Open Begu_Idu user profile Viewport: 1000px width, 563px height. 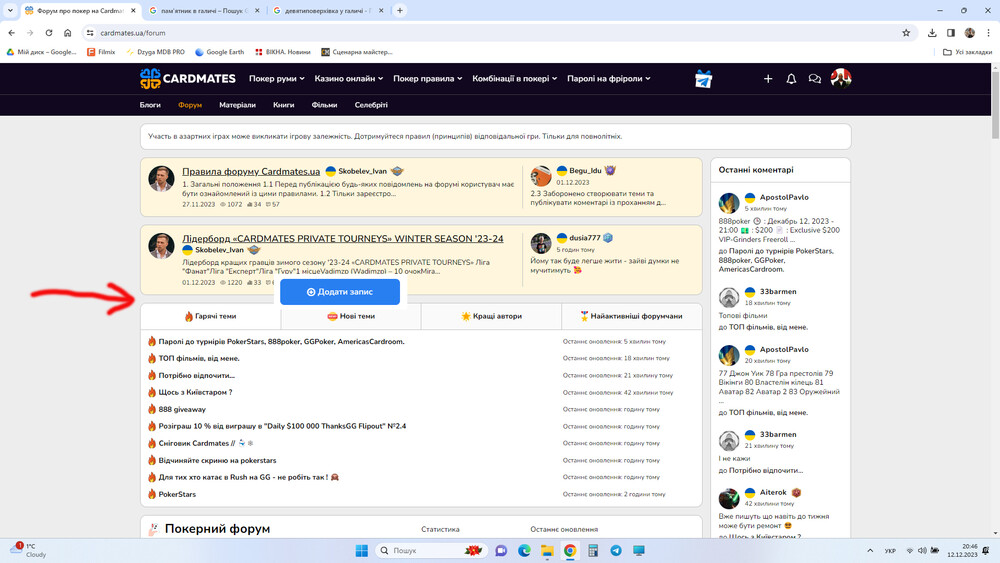[585, 170]
